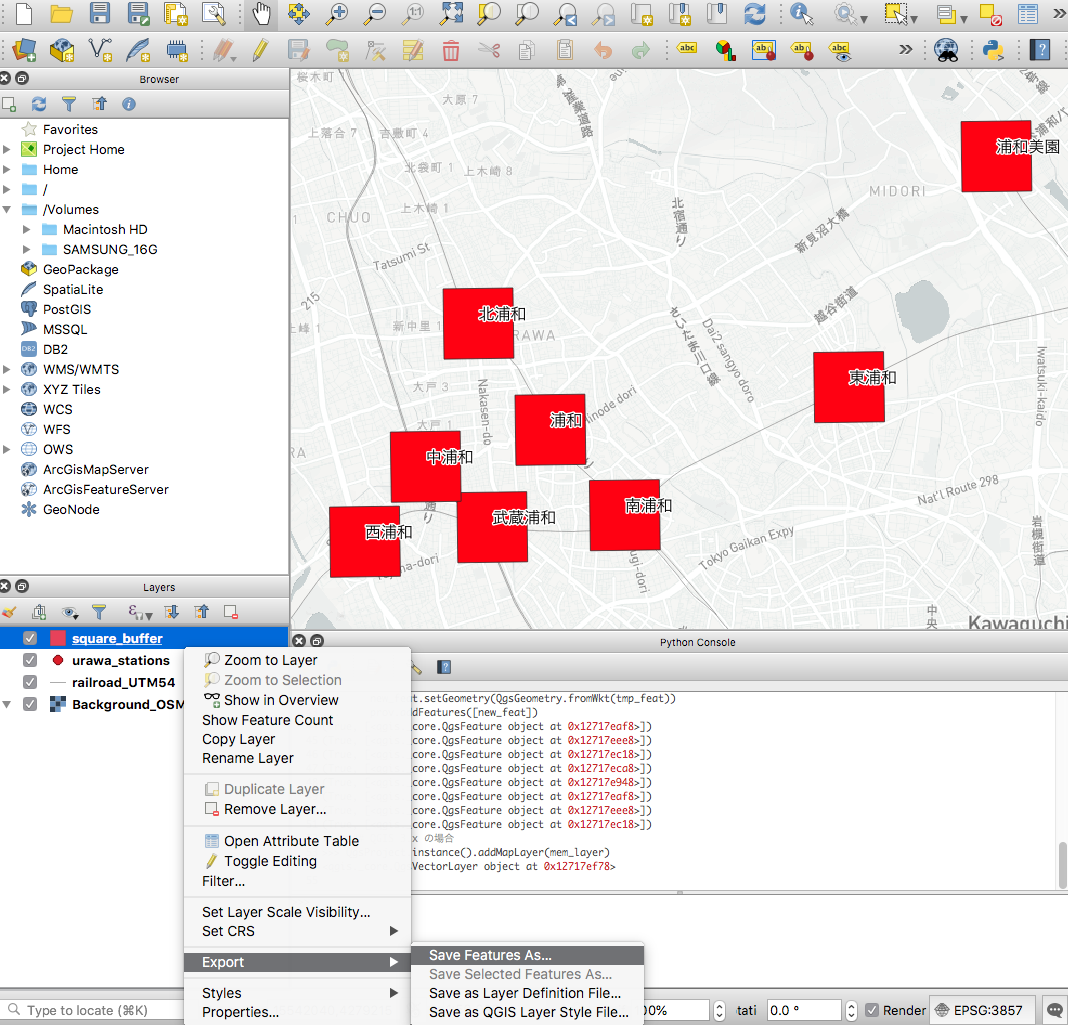Viewport: 1068px width, 1025px height.
Task: Activate the Zoom In tool
Action: [338, 14]
